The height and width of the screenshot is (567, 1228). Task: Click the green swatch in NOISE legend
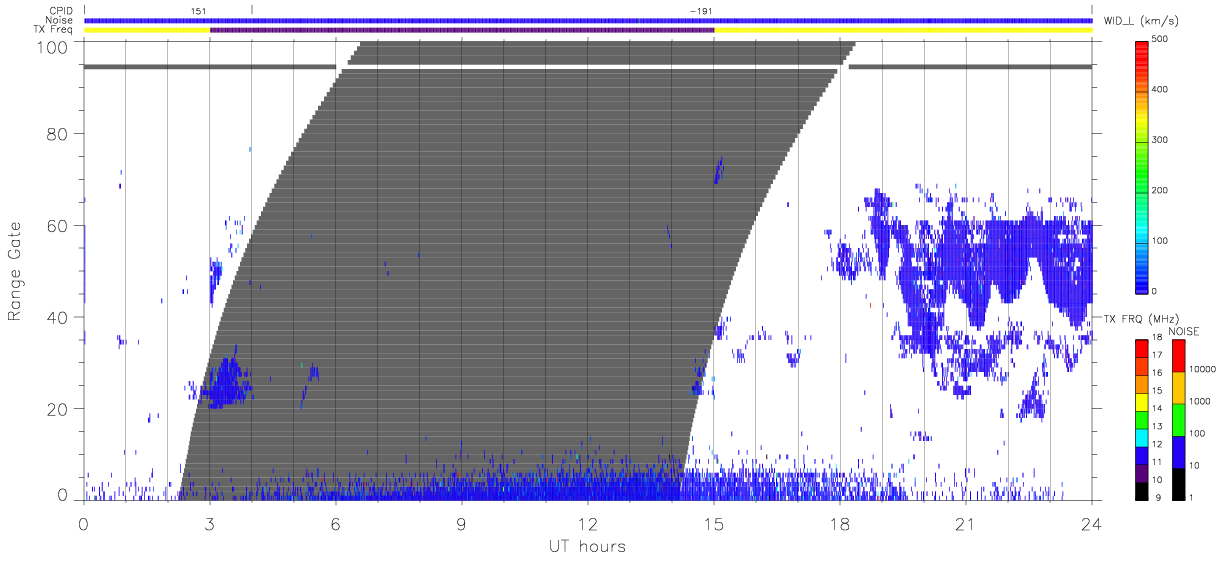tap(1178, 419)
